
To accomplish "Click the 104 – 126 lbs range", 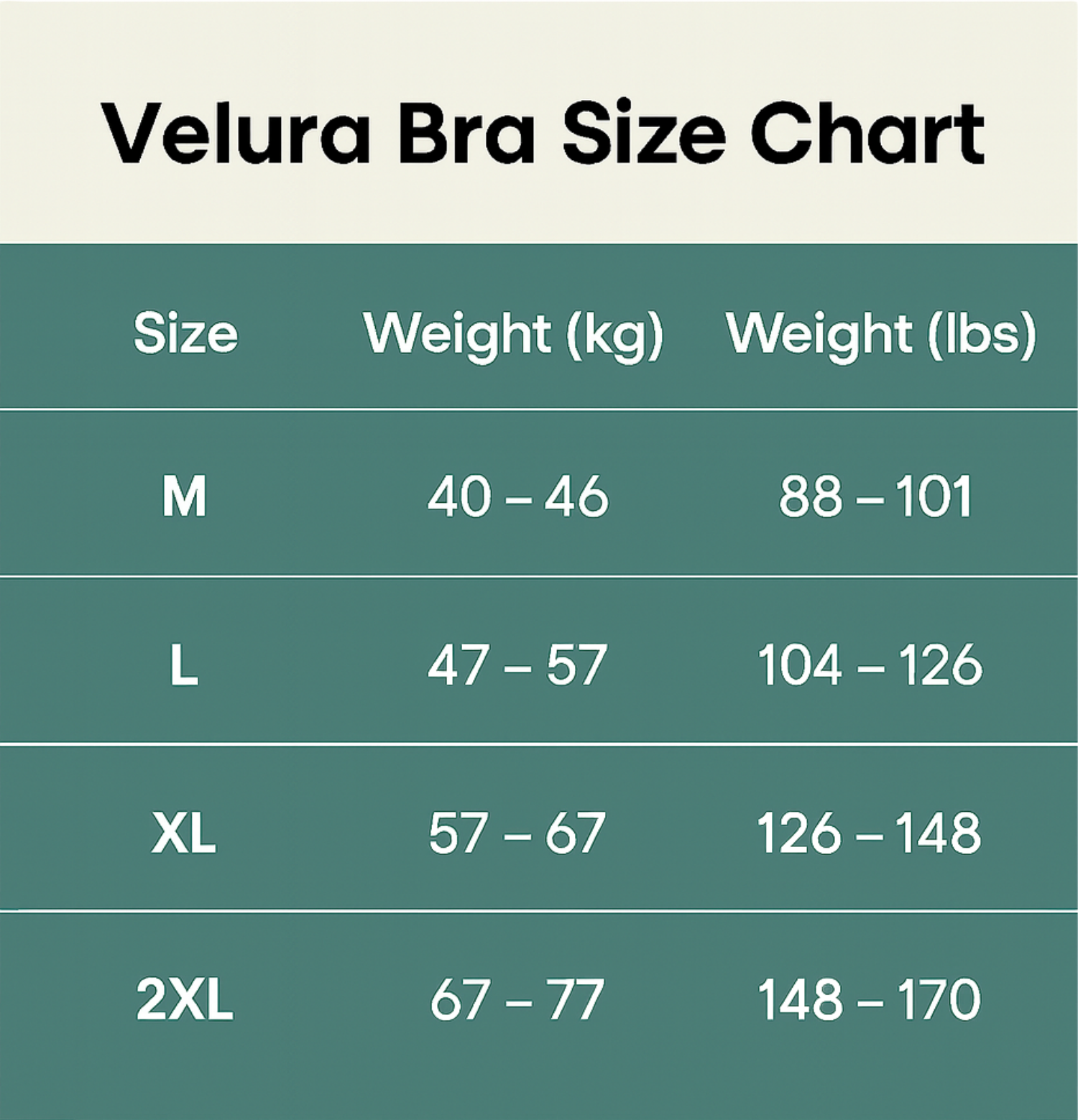I will [870, 665].
